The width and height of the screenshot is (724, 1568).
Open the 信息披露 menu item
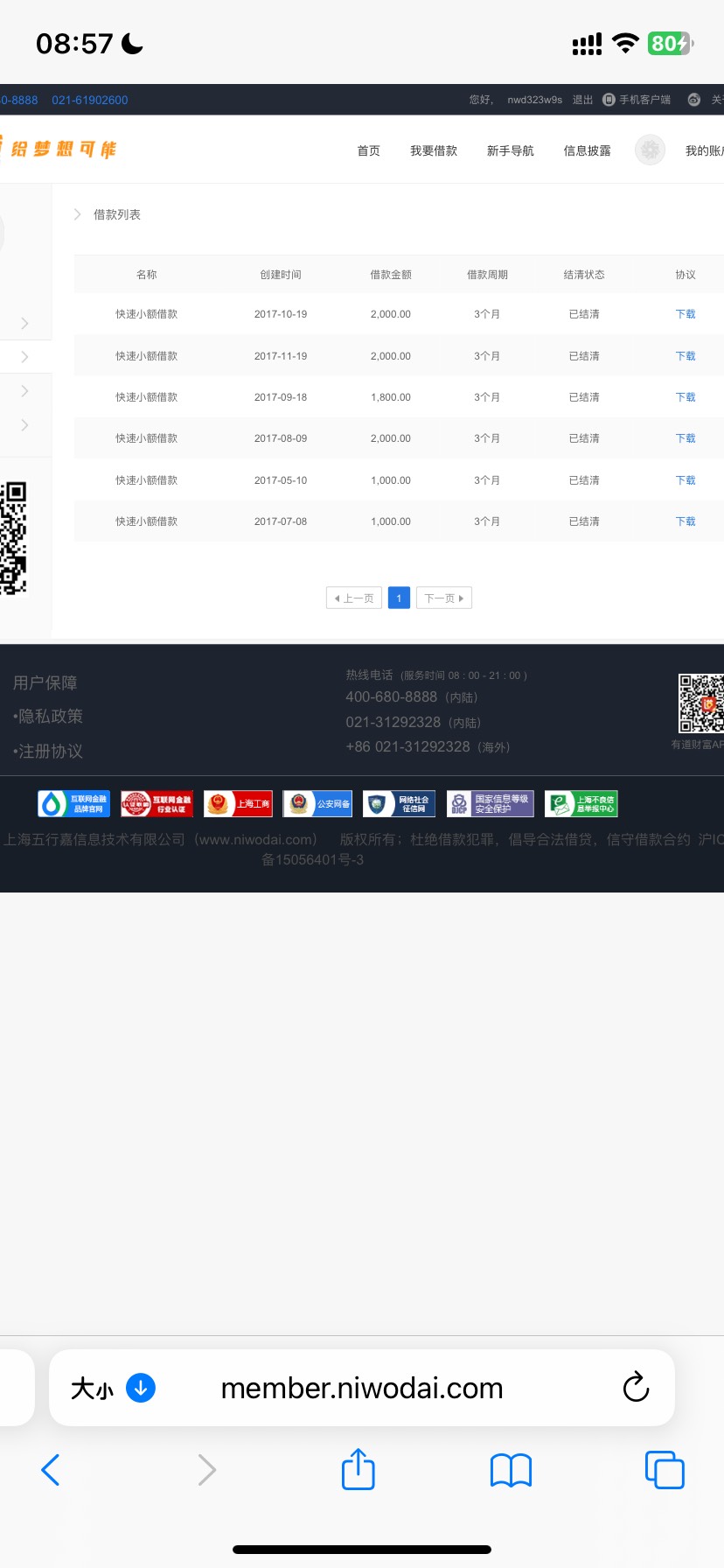[x=588, y=150]
